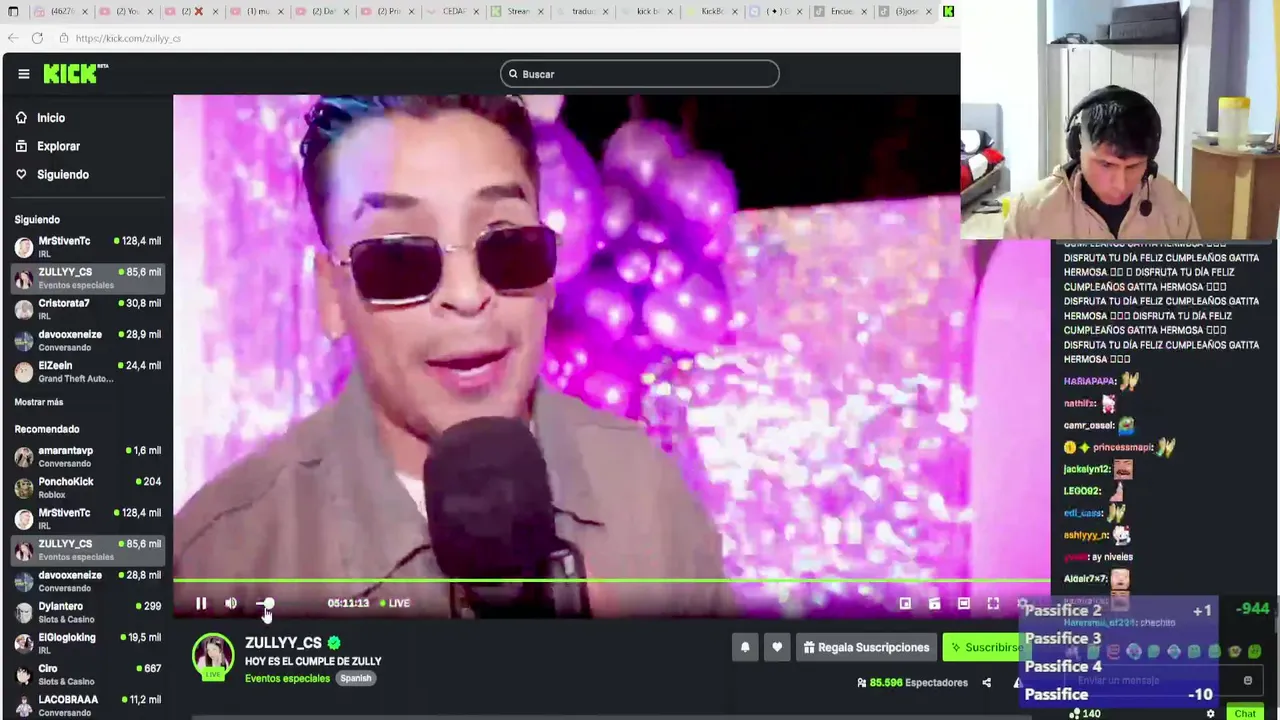This screenshot has width=1280, height=720.
Task: Open davooxeneize channel under Siguiendo
Action: coord(87,340)
